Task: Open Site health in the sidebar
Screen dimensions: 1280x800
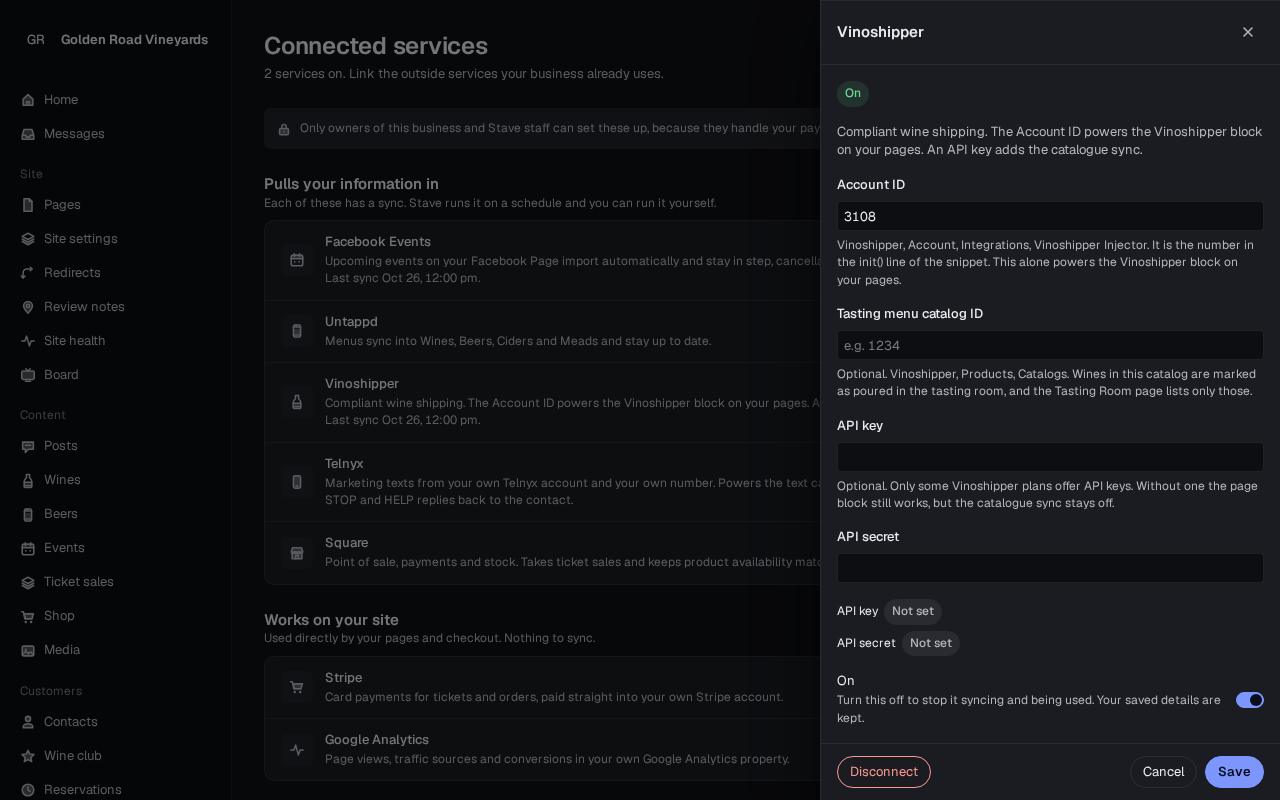Action: pyautogui.click(x=115, y=341)
